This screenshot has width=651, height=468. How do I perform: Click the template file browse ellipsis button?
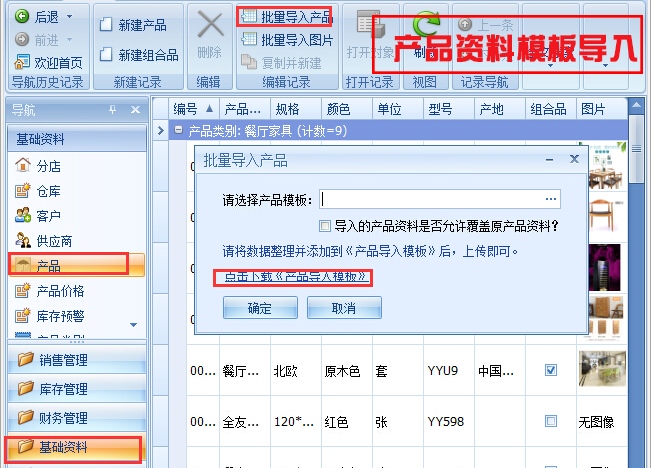[550, 199]
